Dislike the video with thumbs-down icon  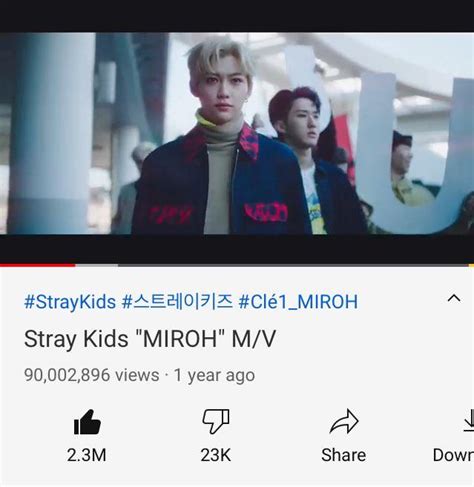[x=216, y=421]
